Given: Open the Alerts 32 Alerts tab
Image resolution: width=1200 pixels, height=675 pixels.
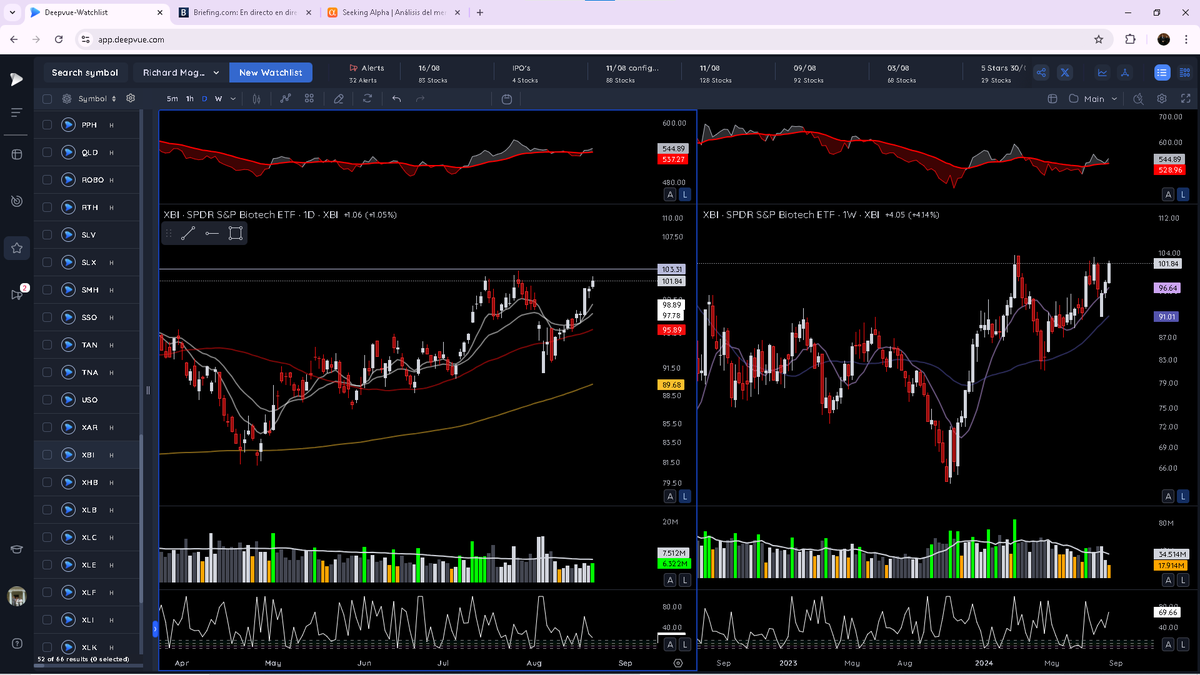Looking at the screenshot, I should (365, 74).
